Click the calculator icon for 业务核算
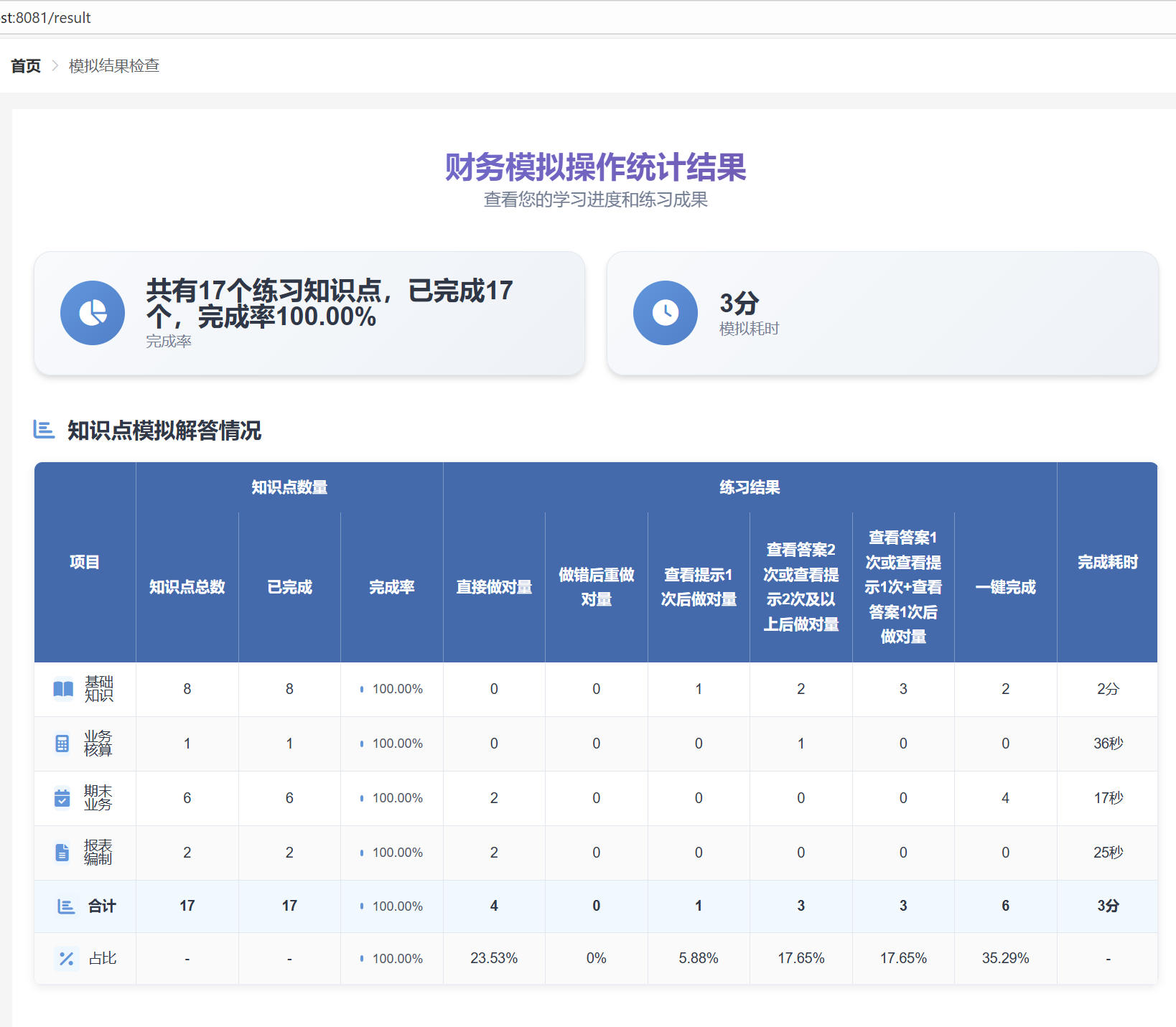The image size is (1176, 1027). (x=62, y=744)
